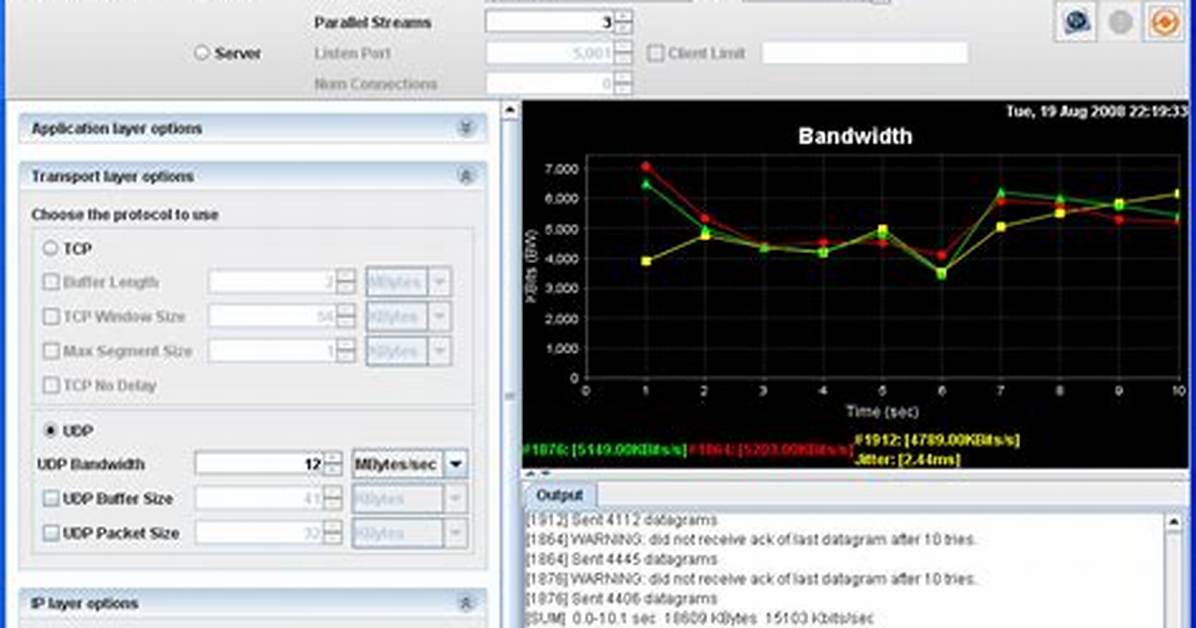The height and width of the screenshot is (628, 1196).
Task: Open the Buffer Length unit dropdown
Action: pyautogui.click(x=439, y=282)
